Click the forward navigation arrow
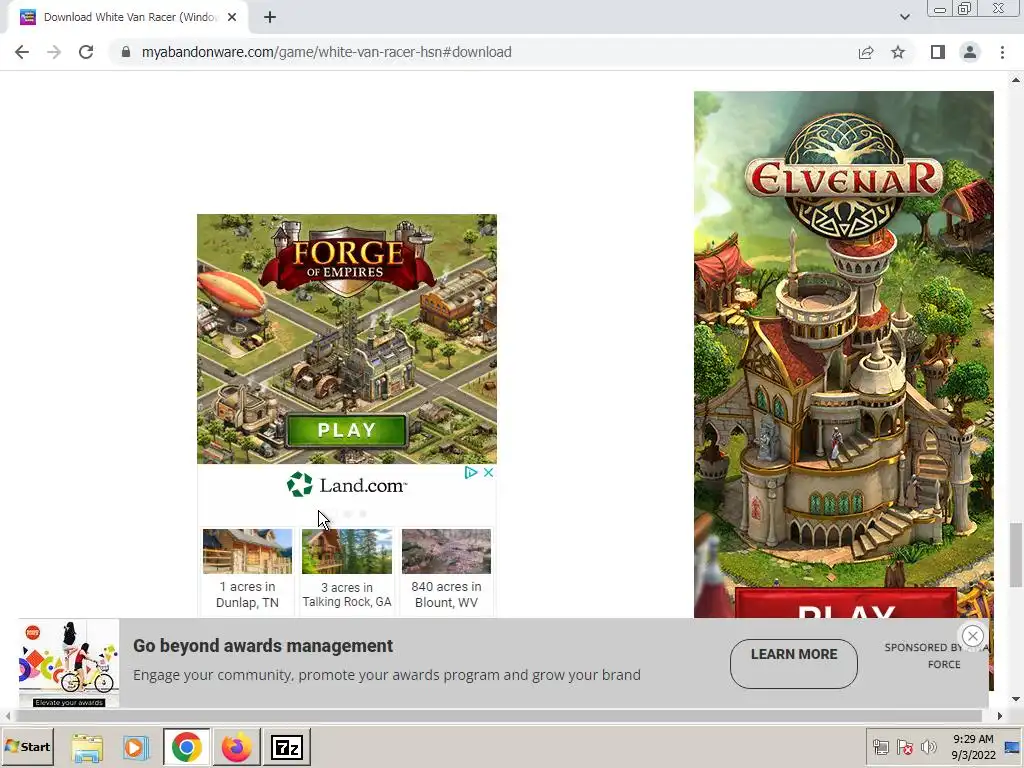This screenshot has width=1024, height=768. pos(54,52)
